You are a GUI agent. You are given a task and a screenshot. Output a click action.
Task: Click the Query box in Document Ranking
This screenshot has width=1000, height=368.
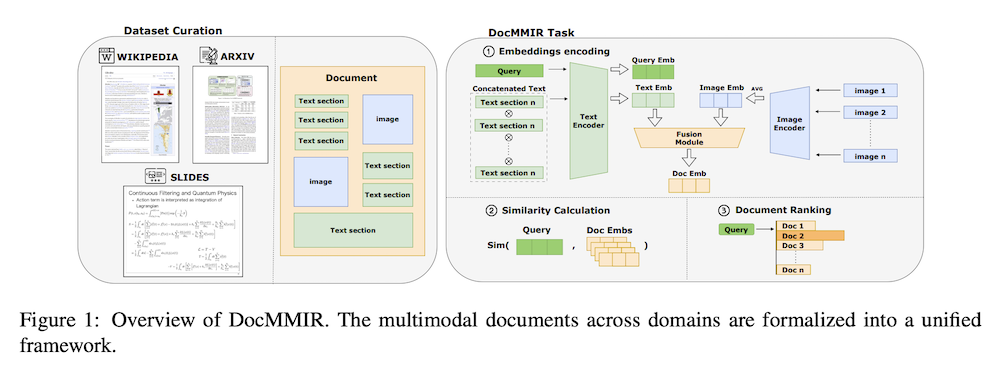coord(736,229)
